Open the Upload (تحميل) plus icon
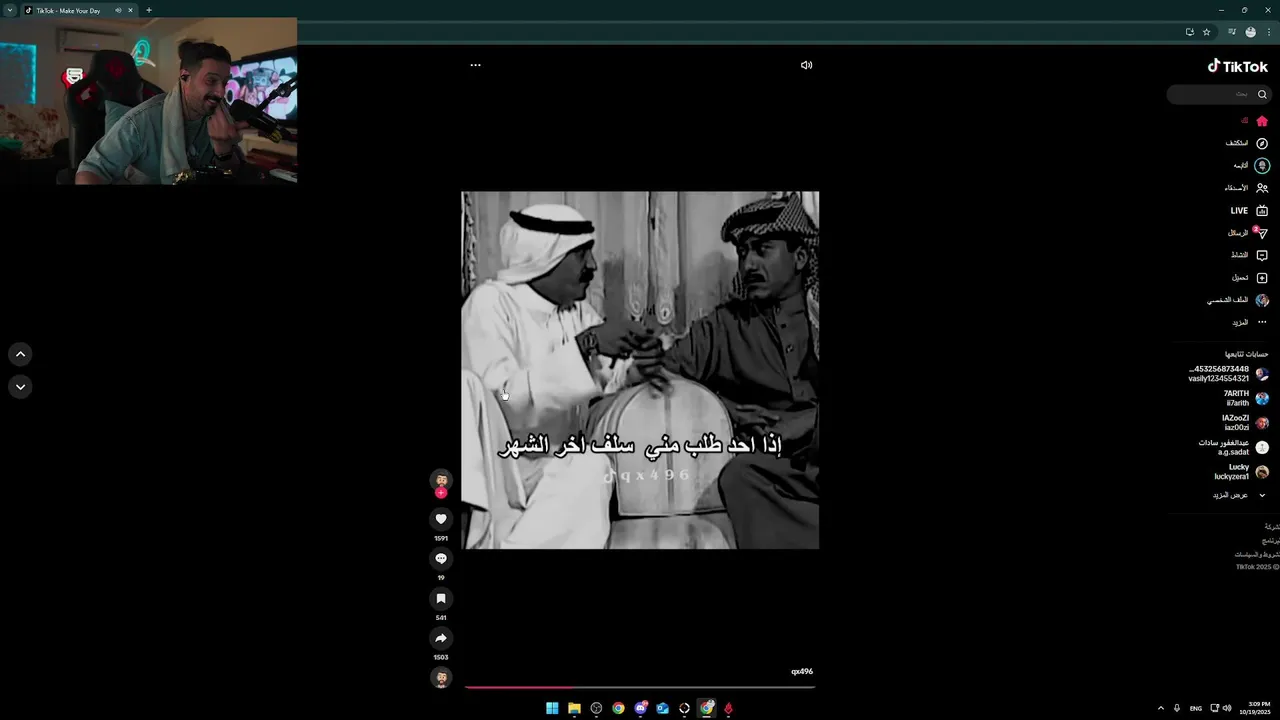The width and height of the screenshot is (1280, 720). [1262, 278]
